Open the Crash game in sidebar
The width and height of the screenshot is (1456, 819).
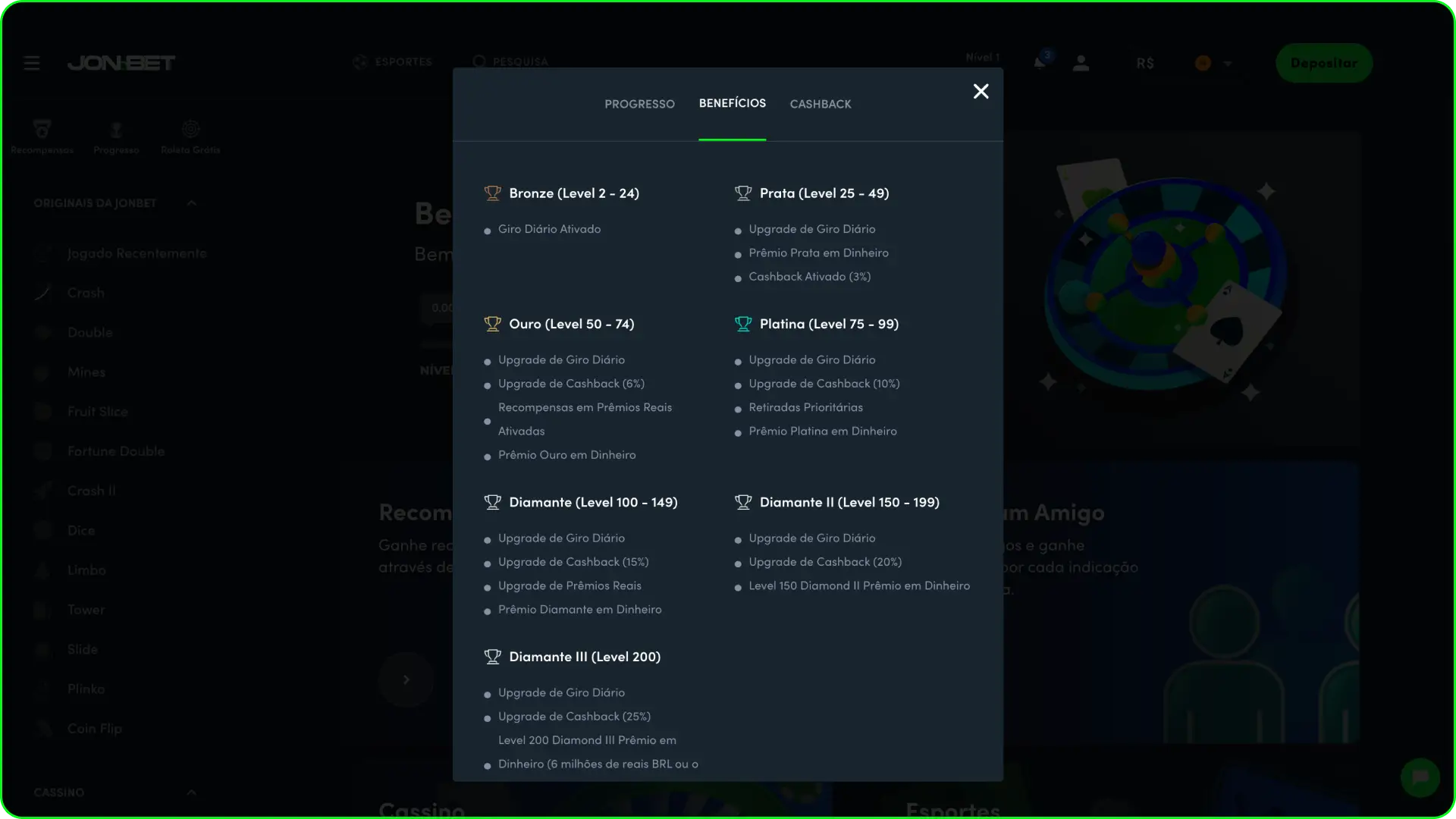click(x=70, y=293)
